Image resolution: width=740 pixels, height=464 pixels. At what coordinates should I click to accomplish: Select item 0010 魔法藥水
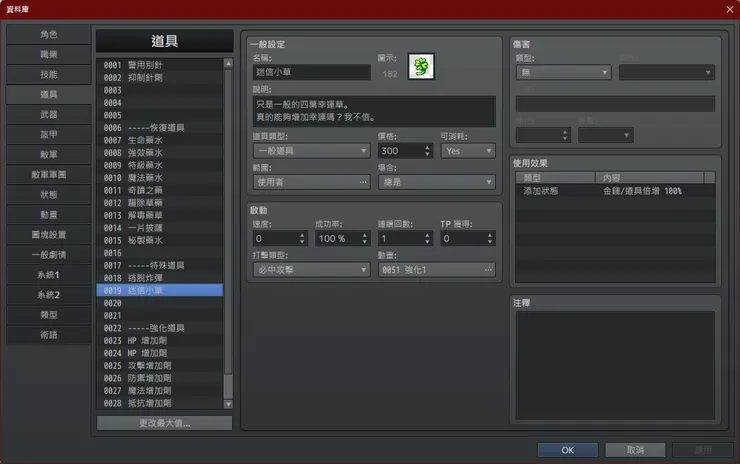click(x=160, y=178)
